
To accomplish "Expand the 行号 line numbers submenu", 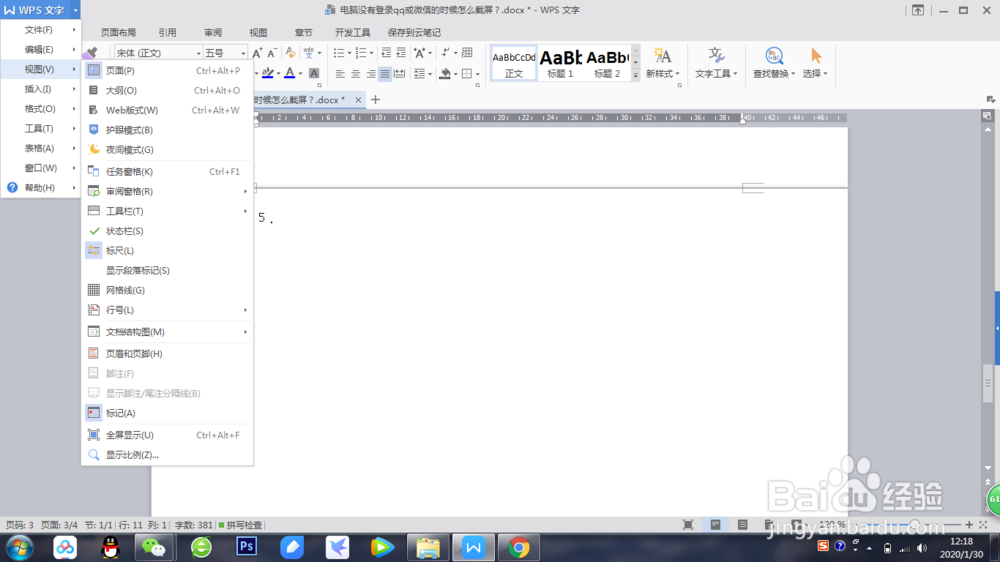I will [167, 309].
